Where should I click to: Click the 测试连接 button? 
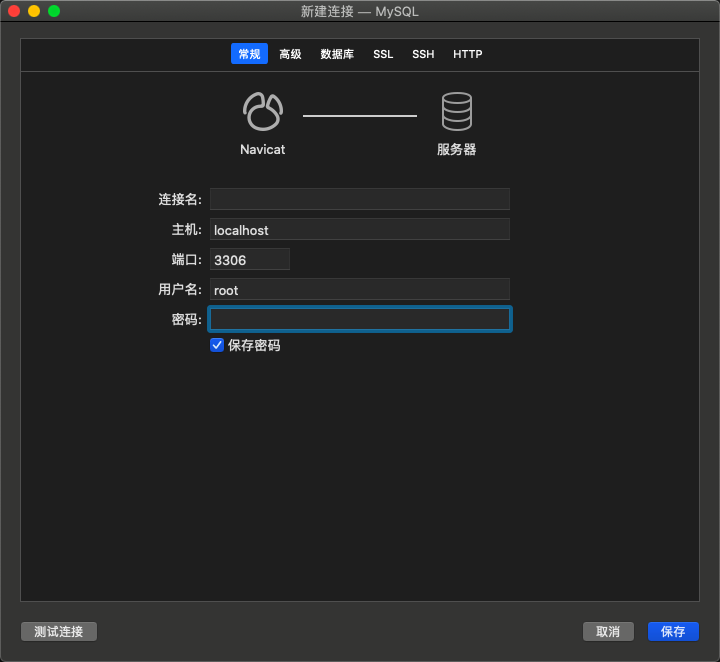click(x=59, y=631)
